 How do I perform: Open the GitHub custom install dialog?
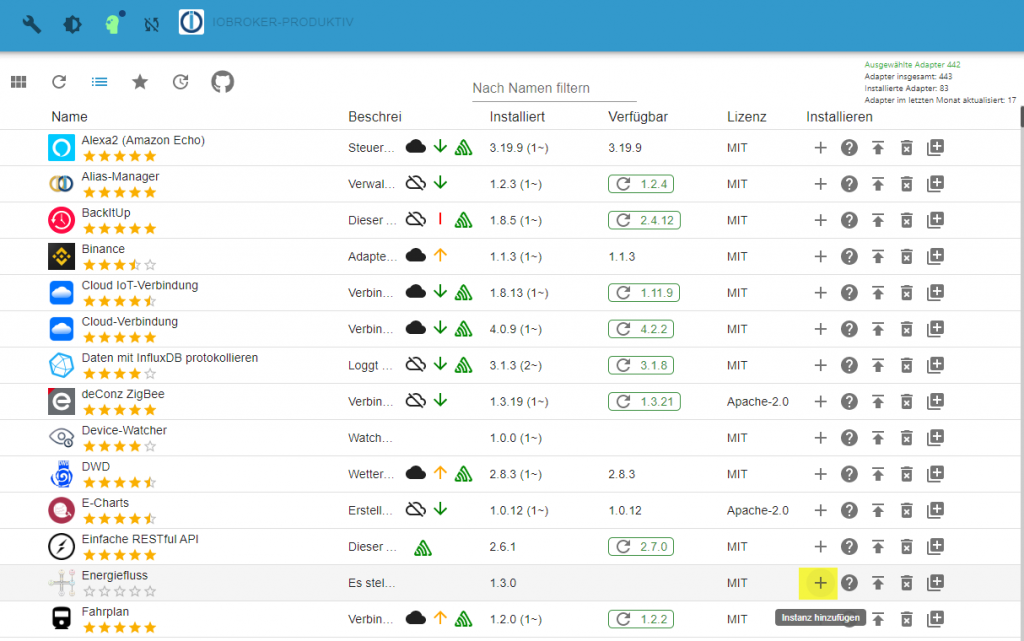(x=222, y=82)
